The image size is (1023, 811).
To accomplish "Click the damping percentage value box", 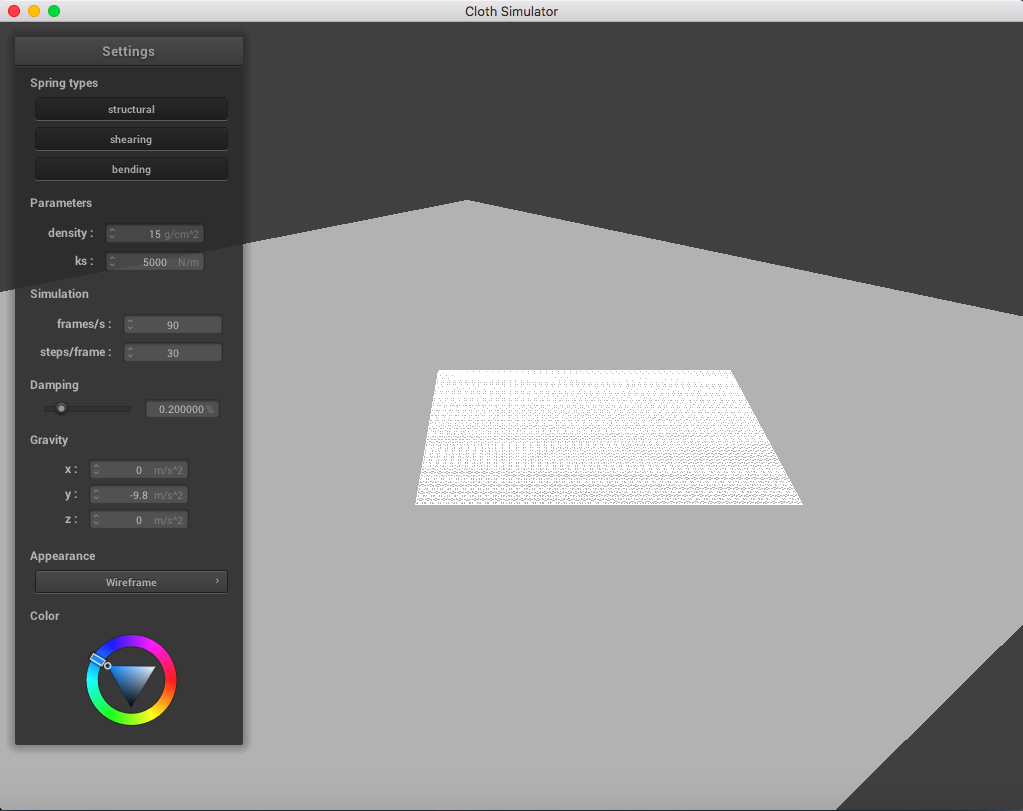I will point(183,409).
